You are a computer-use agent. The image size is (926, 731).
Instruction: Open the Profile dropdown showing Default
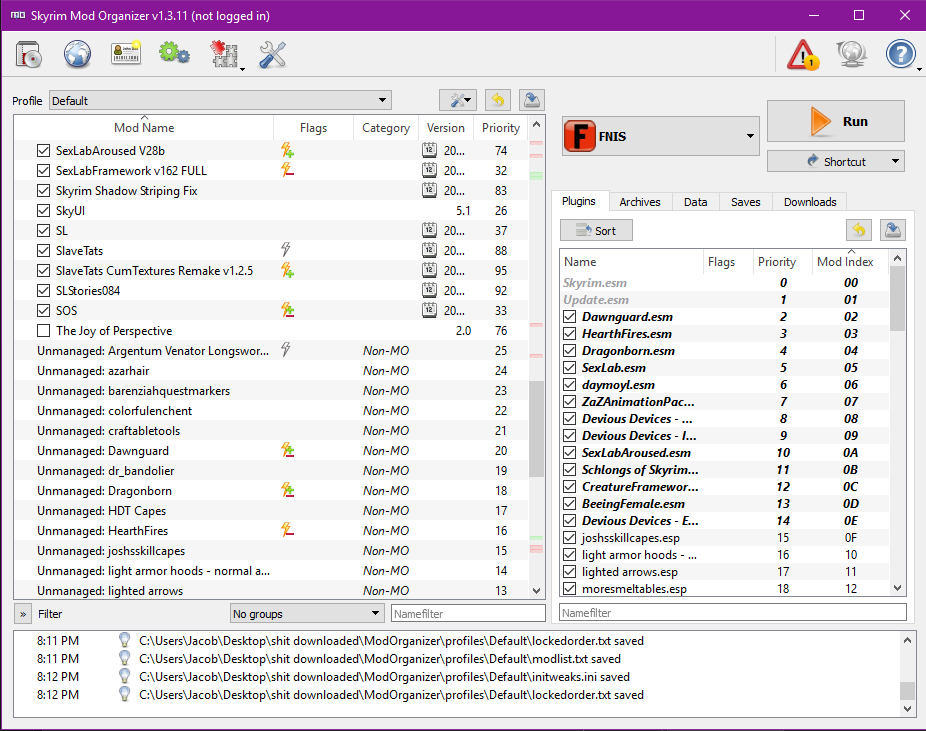[x=220, y=100]
